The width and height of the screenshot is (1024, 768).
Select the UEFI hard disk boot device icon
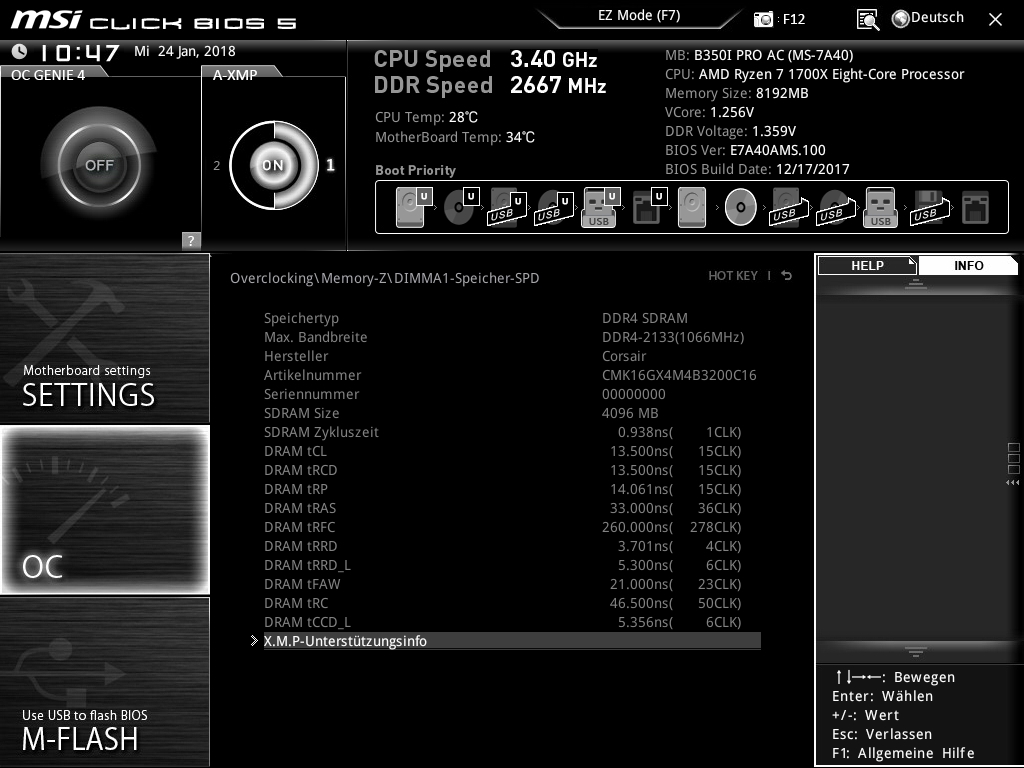point(413,207)
